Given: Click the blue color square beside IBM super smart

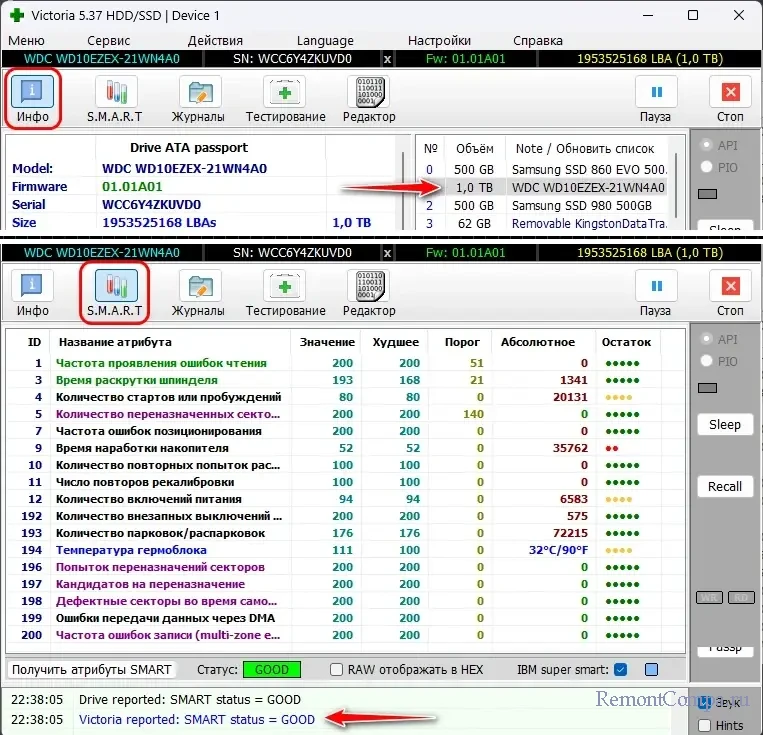Looking at the screenshot, I should click(x=651, y=669).
